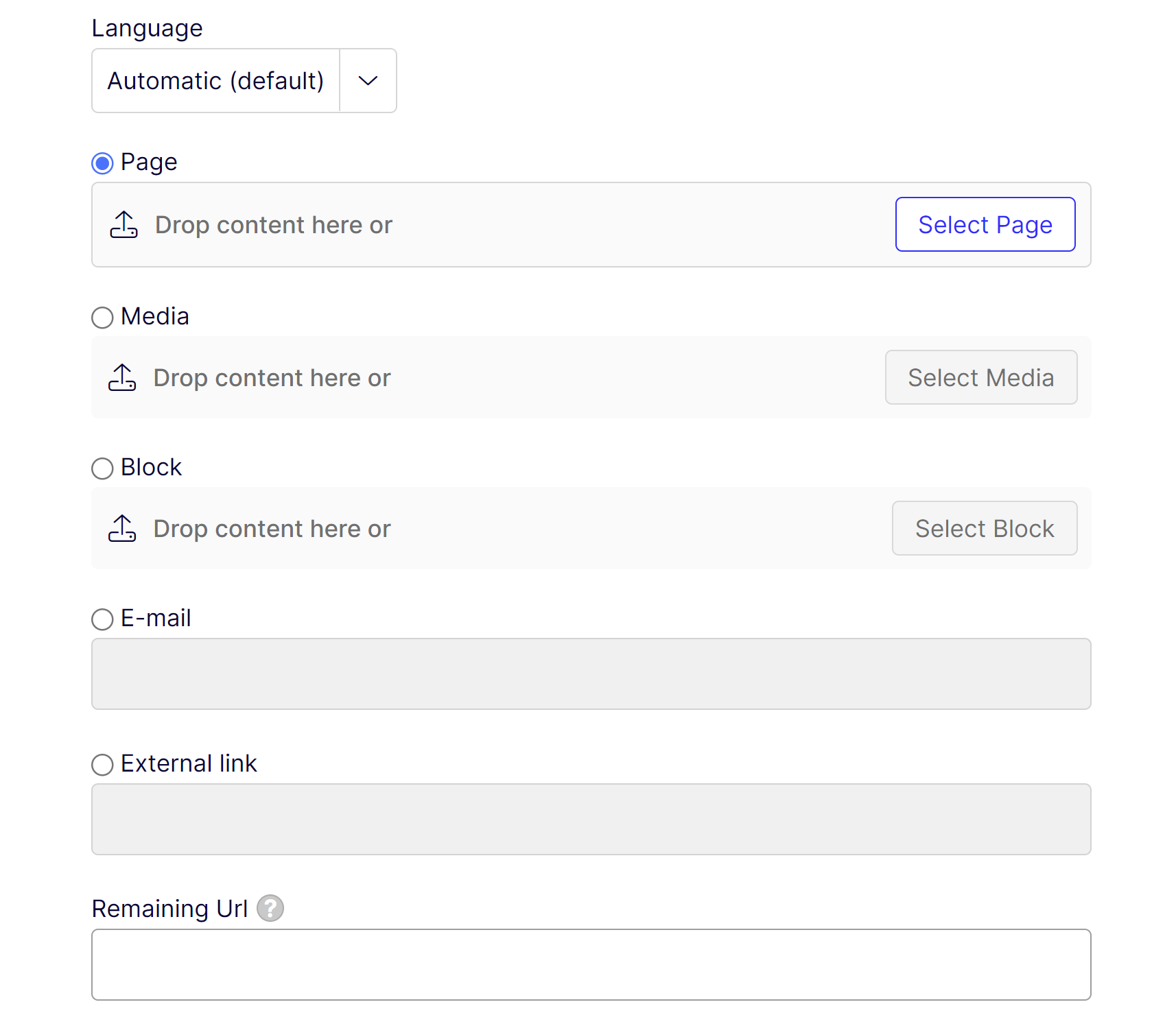The height and width of the screenshot is (1024, 1176).
Task: Open the Language dropdown chevron
Action: (x=368, y=81)
